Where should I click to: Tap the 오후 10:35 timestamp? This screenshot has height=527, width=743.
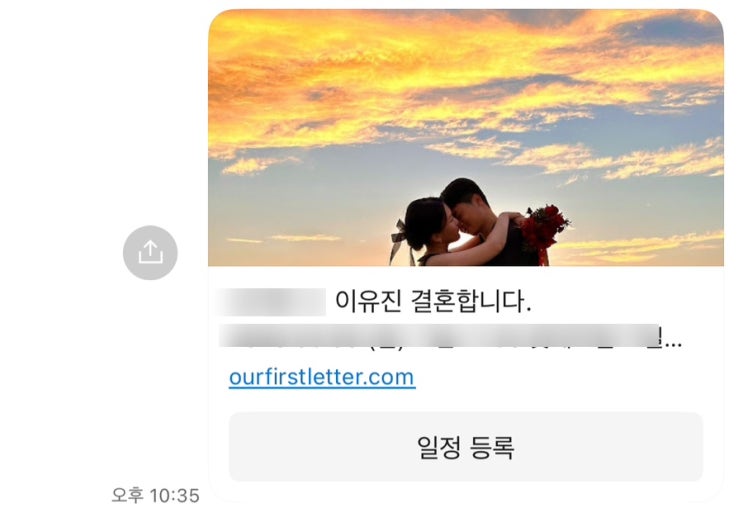(155, 496)
